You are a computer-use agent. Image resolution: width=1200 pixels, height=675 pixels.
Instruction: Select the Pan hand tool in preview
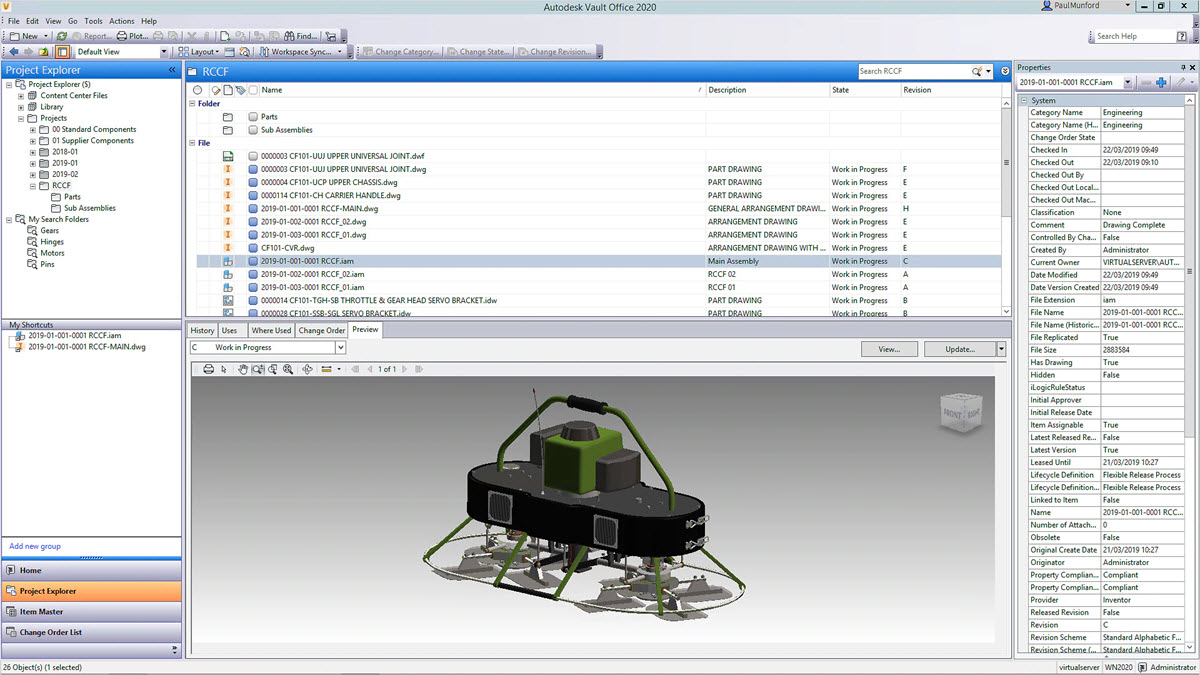tap(243, 369)
